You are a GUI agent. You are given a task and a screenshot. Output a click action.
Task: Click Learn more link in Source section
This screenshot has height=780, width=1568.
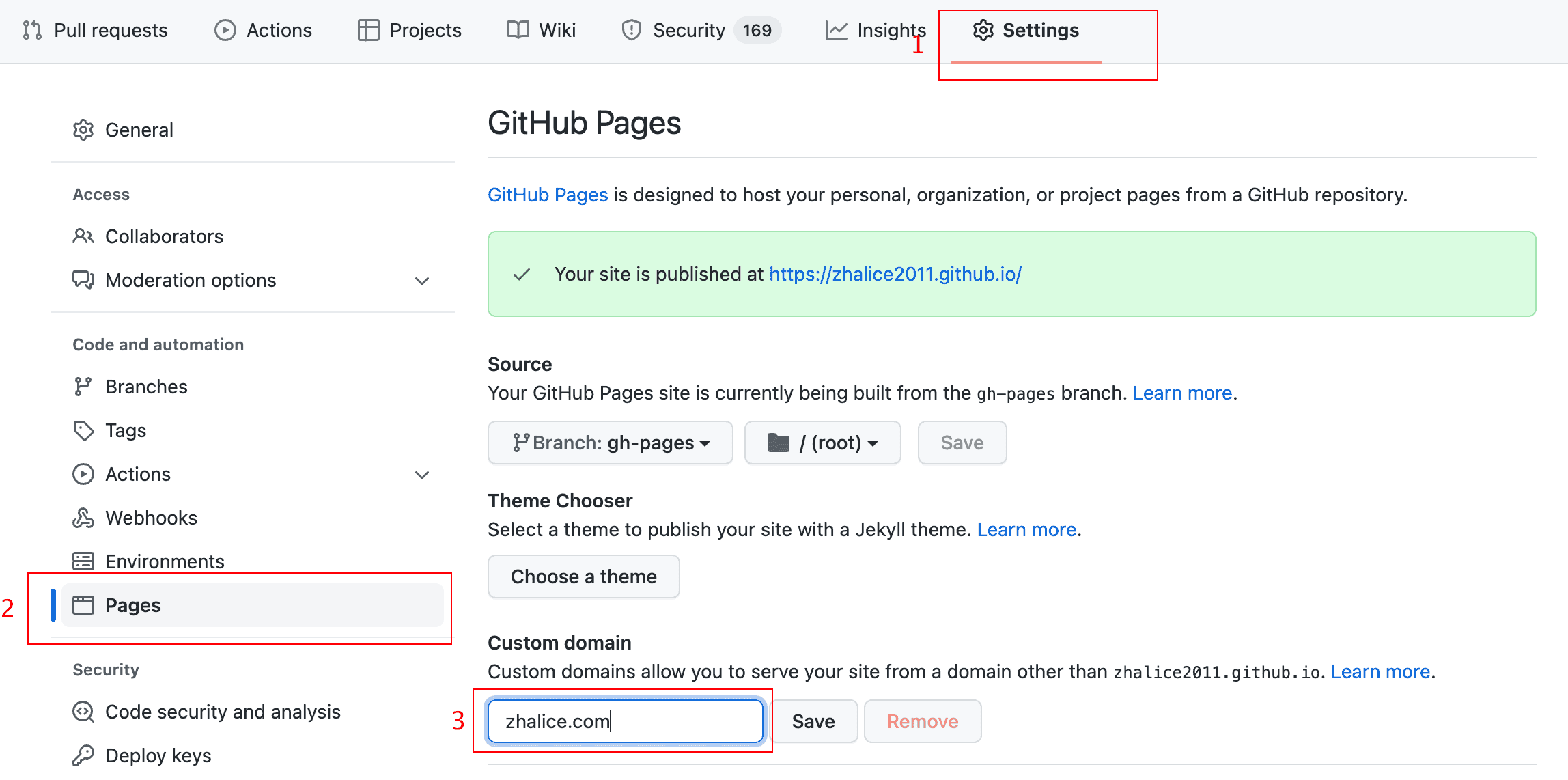point(1182,393)
